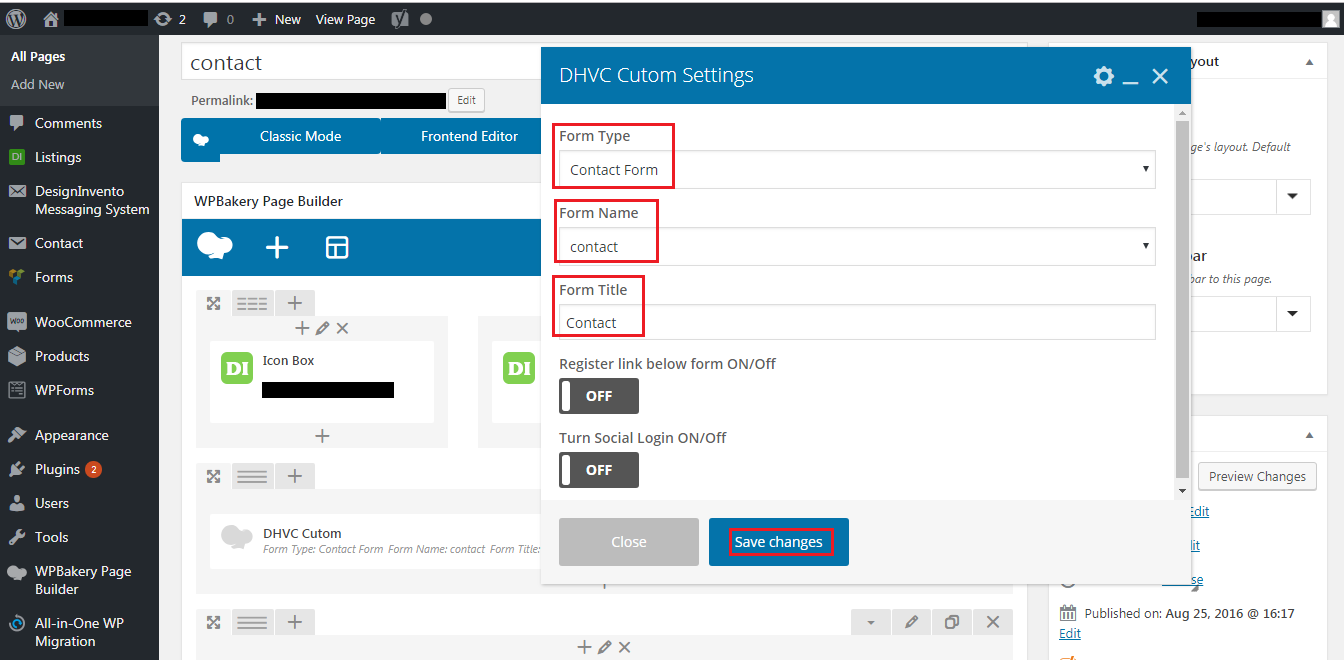Click the gray Close button in dialog

629,542
